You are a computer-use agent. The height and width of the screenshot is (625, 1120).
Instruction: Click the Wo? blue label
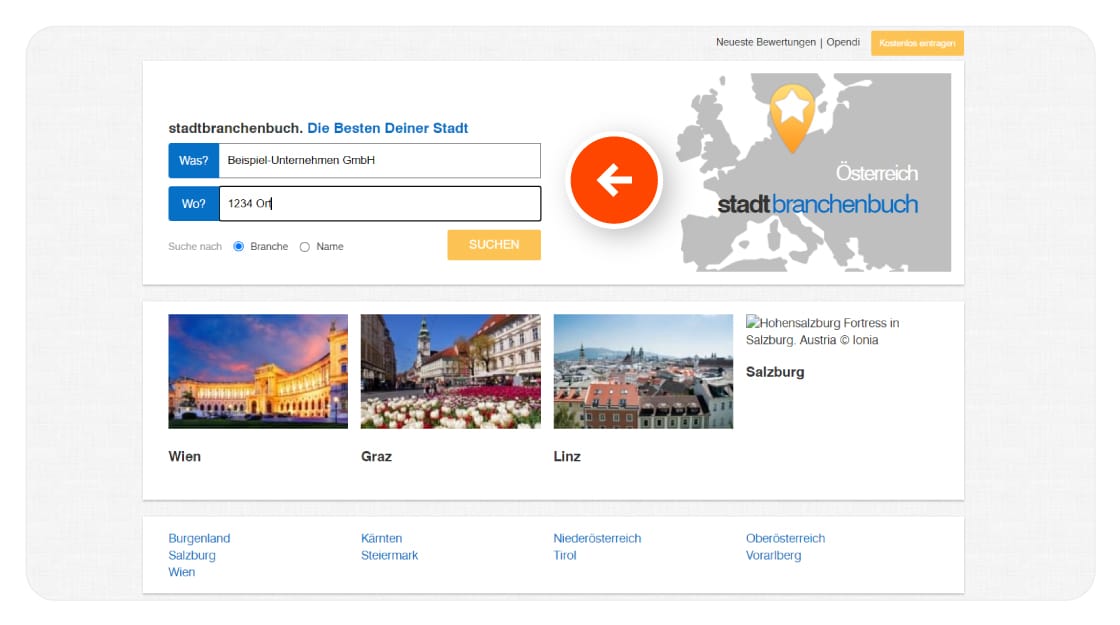(194, 204)
